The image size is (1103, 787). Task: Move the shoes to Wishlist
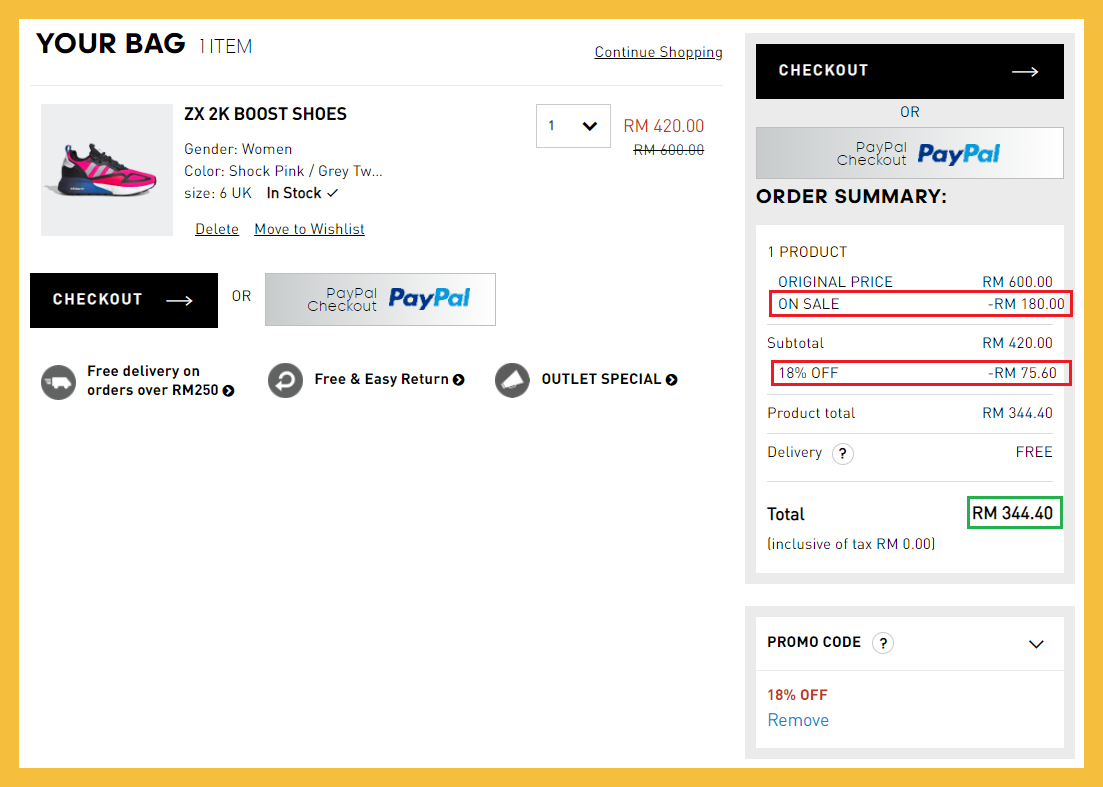coord(309,229)
